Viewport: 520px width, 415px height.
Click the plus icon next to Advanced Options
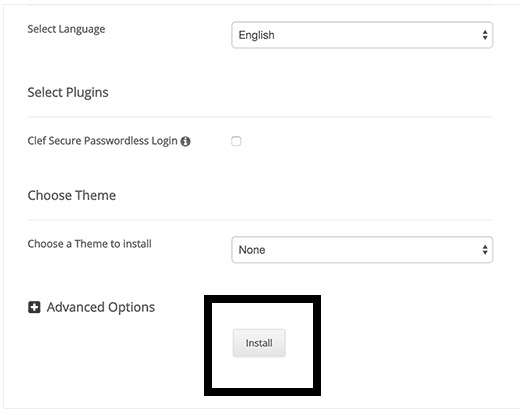(x=34, y=307)
